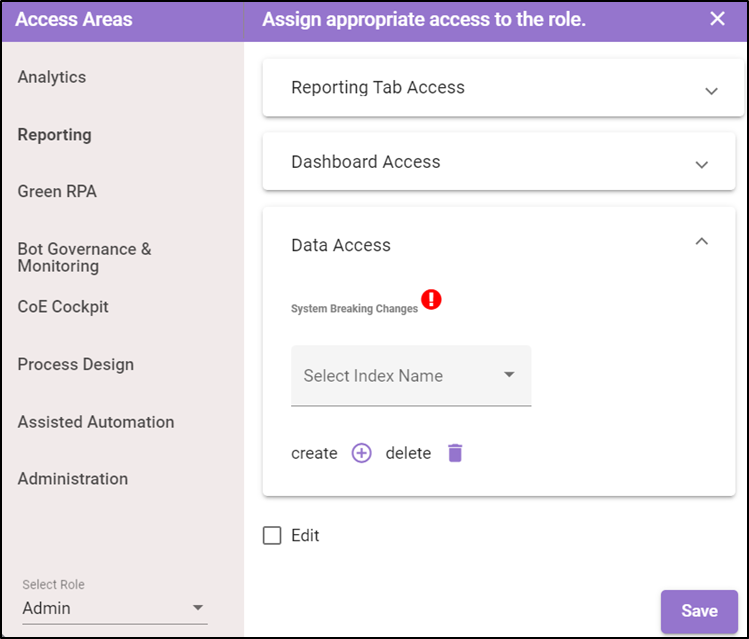Click the create plus circle icon
The image size is (749, 639).
click(361, 453)
